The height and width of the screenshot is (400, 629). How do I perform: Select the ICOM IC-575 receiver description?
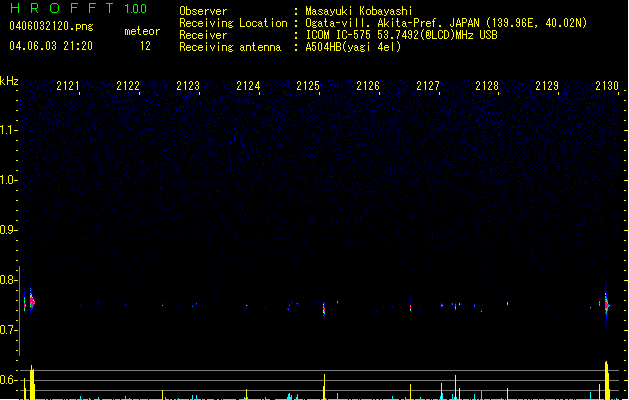[401, 35]
